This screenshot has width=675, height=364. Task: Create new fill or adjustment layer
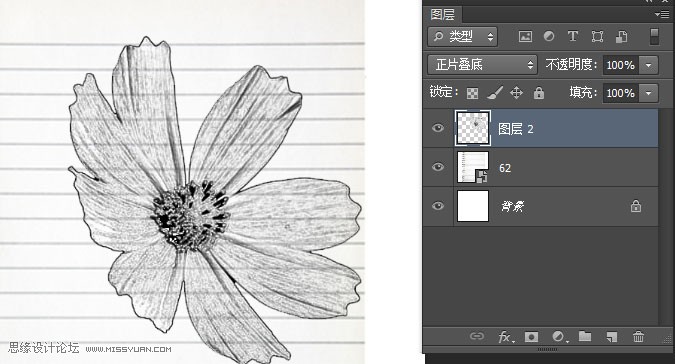(559, 336)
